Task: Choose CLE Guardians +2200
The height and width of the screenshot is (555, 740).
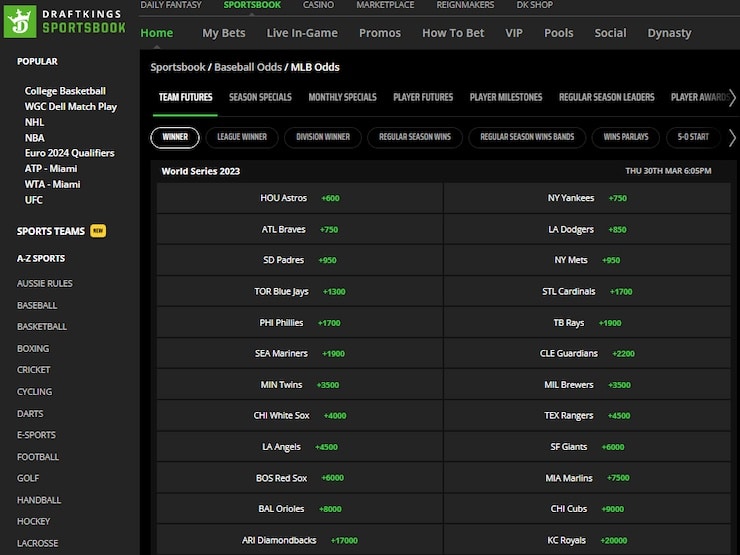Action: click(x=587, y=353)
